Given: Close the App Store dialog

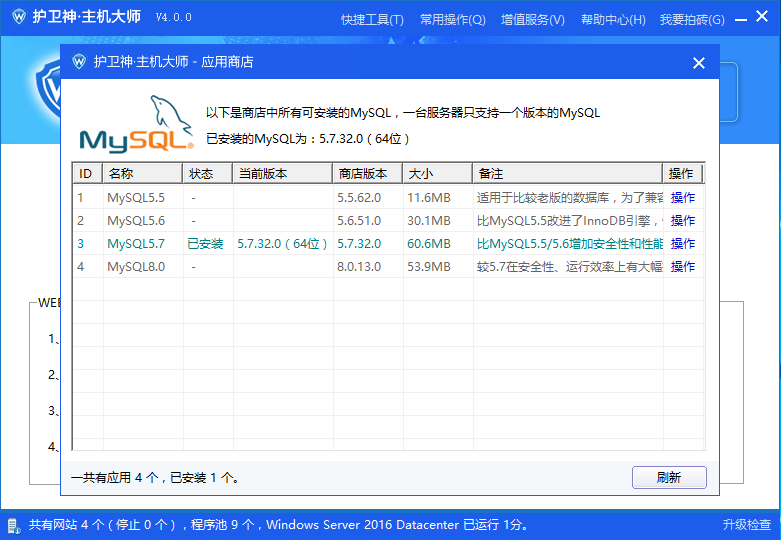Looking at the screenshot, I should tap(699, 63).
